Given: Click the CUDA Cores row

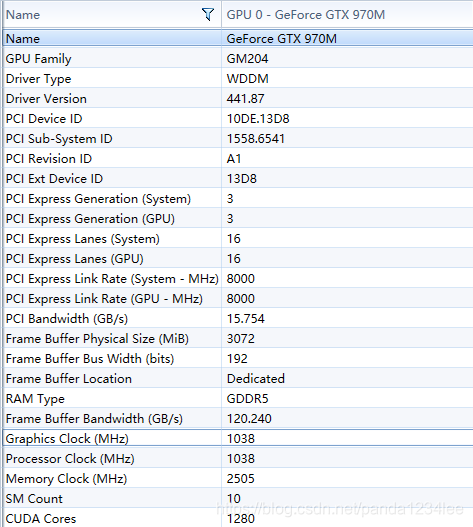Looking at the screenshot, I should (x=238, y=518).
